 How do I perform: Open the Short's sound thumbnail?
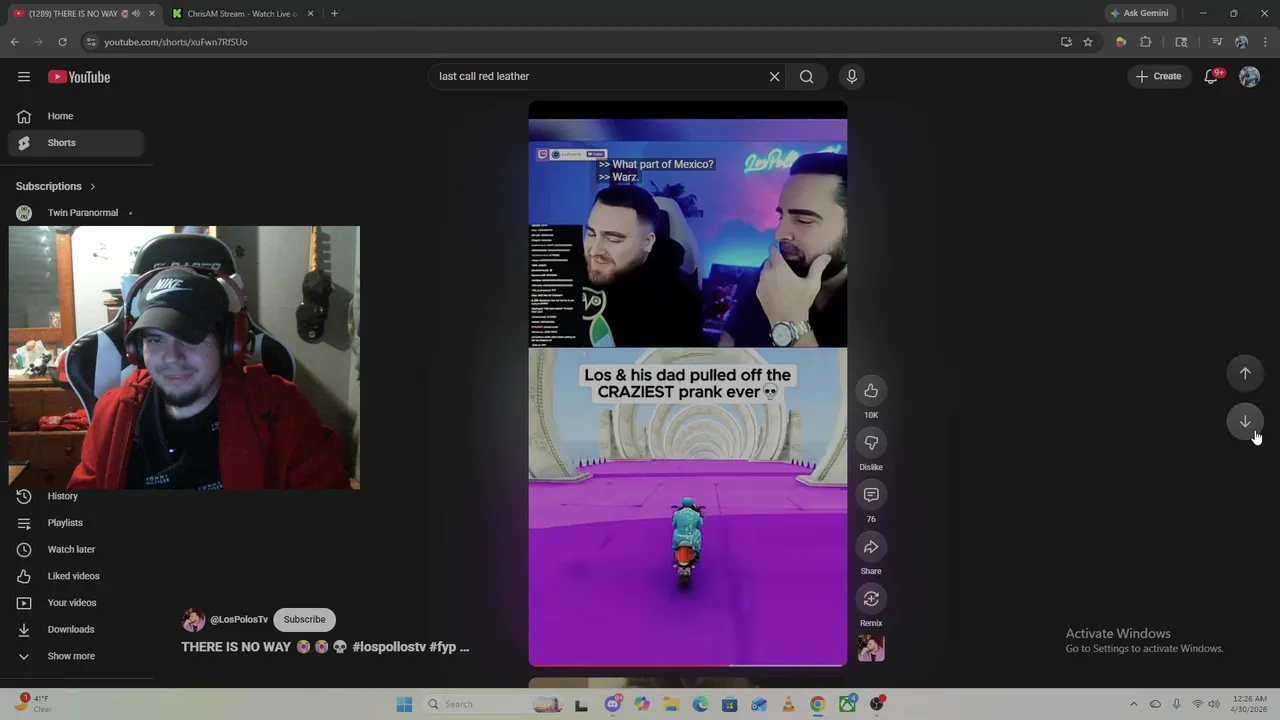(871, 648)
